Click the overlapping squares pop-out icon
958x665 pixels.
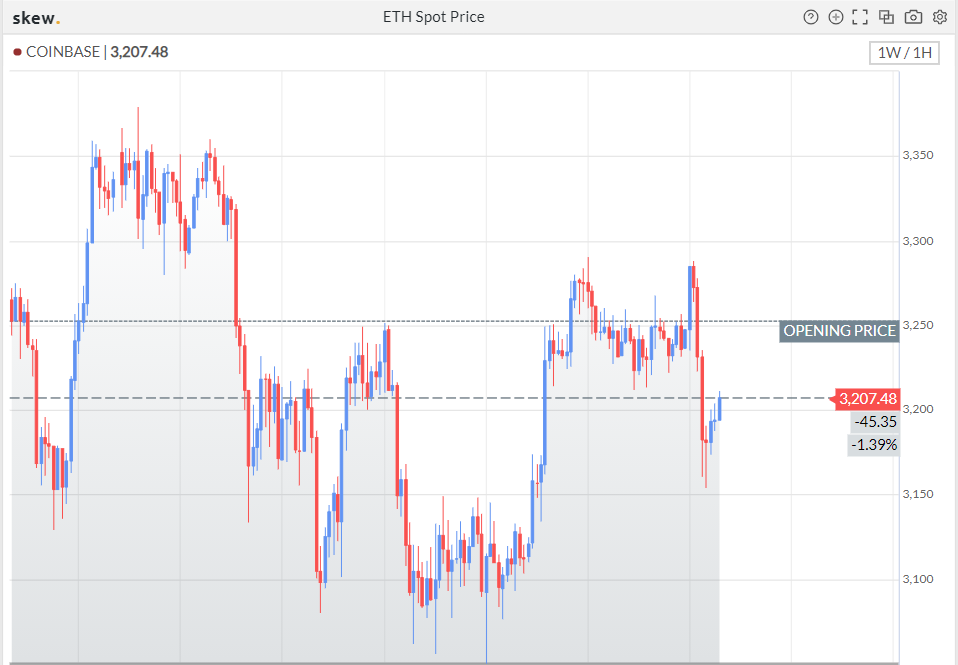(886, 17)
